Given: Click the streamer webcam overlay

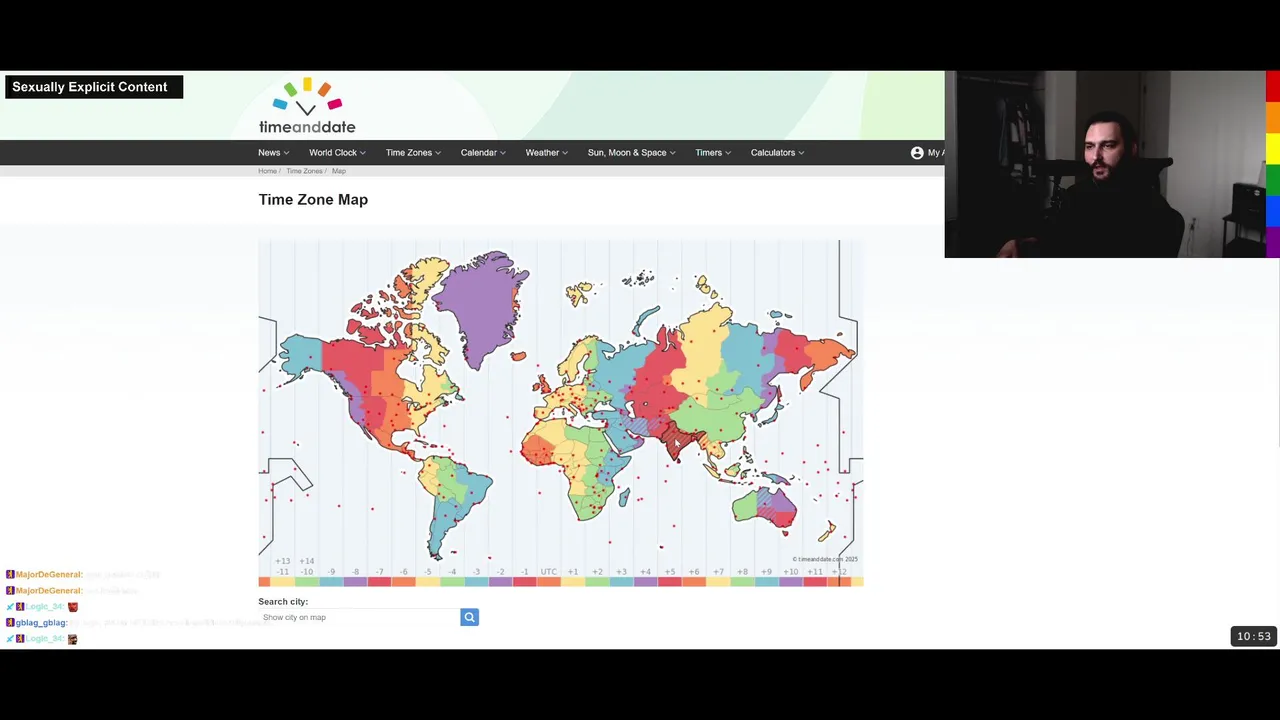Looking at the screenshot, I should (x=1105, y=164).
